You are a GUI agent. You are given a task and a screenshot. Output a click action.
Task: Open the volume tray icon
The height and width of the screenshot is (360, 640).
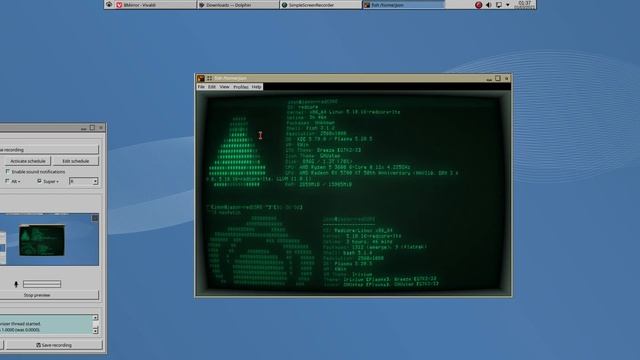[x=489, y=5]
